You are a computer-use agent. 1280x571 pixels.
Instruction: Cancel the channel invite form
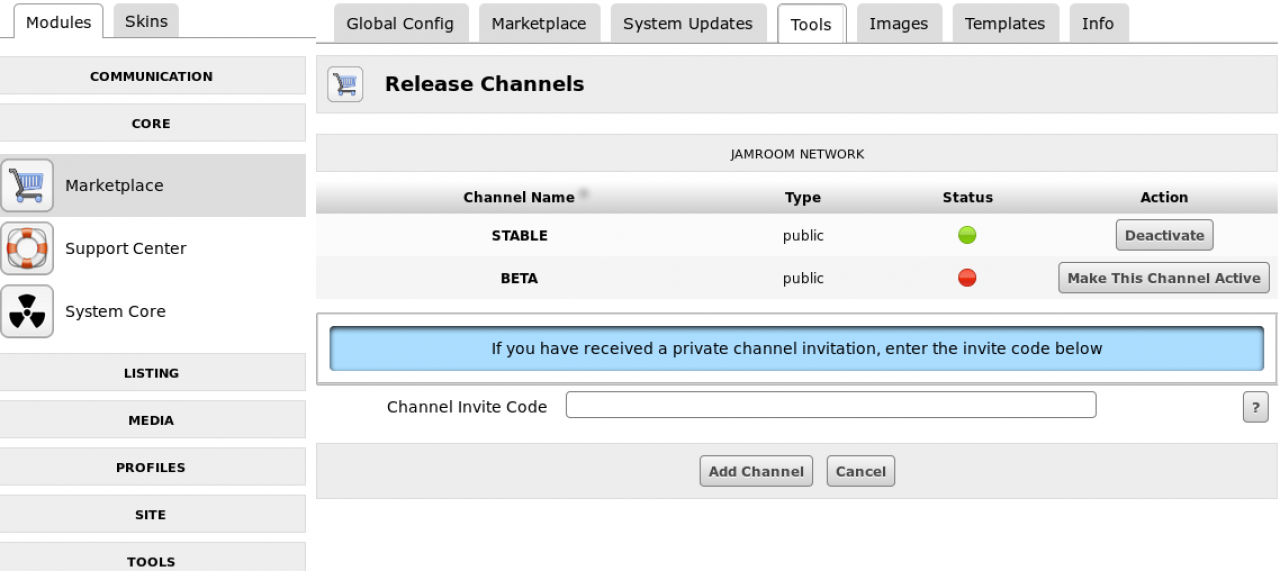(860, 472)
